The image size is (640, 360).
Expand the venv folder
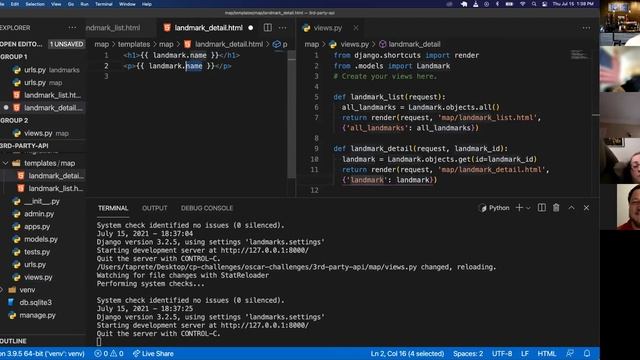[x=43, y=290]
